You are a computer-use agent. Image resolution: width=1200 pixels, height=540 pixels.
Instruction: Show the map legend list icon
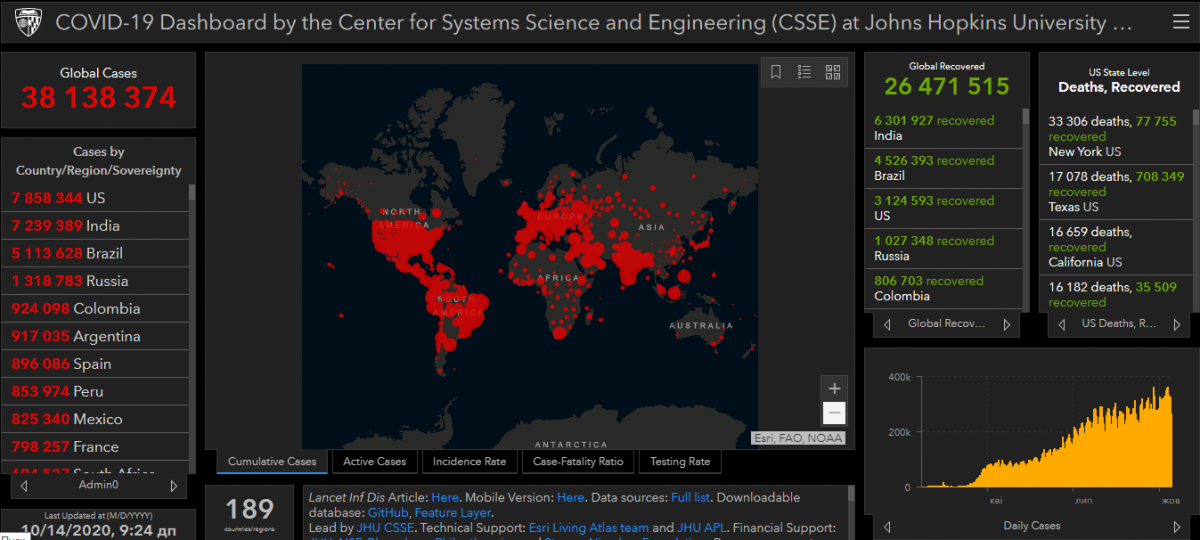[804, 72]
